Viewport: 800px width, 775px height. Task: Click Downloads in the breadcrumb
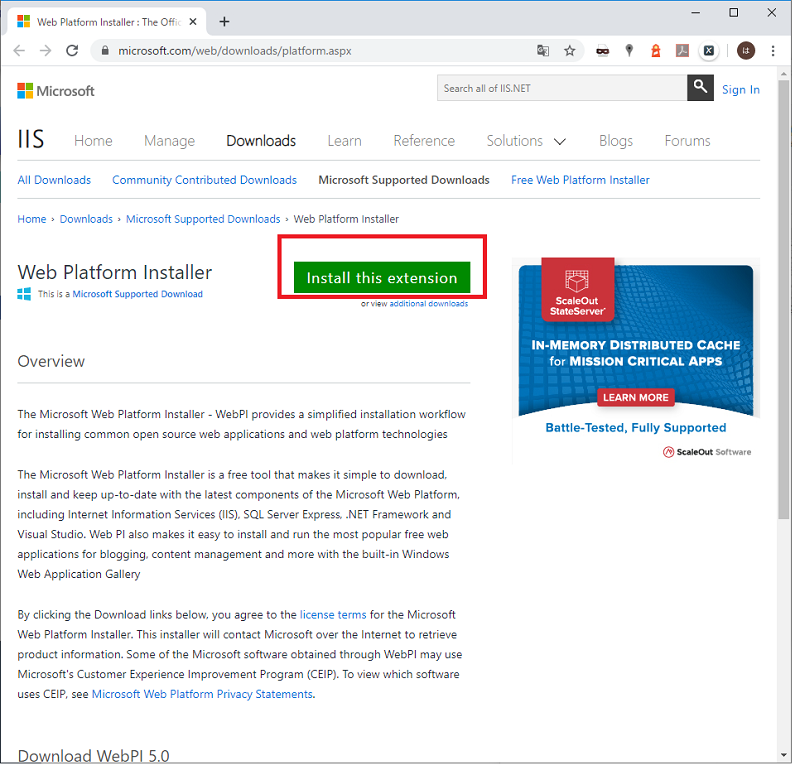pyautogui.click(x=86, y=219)
